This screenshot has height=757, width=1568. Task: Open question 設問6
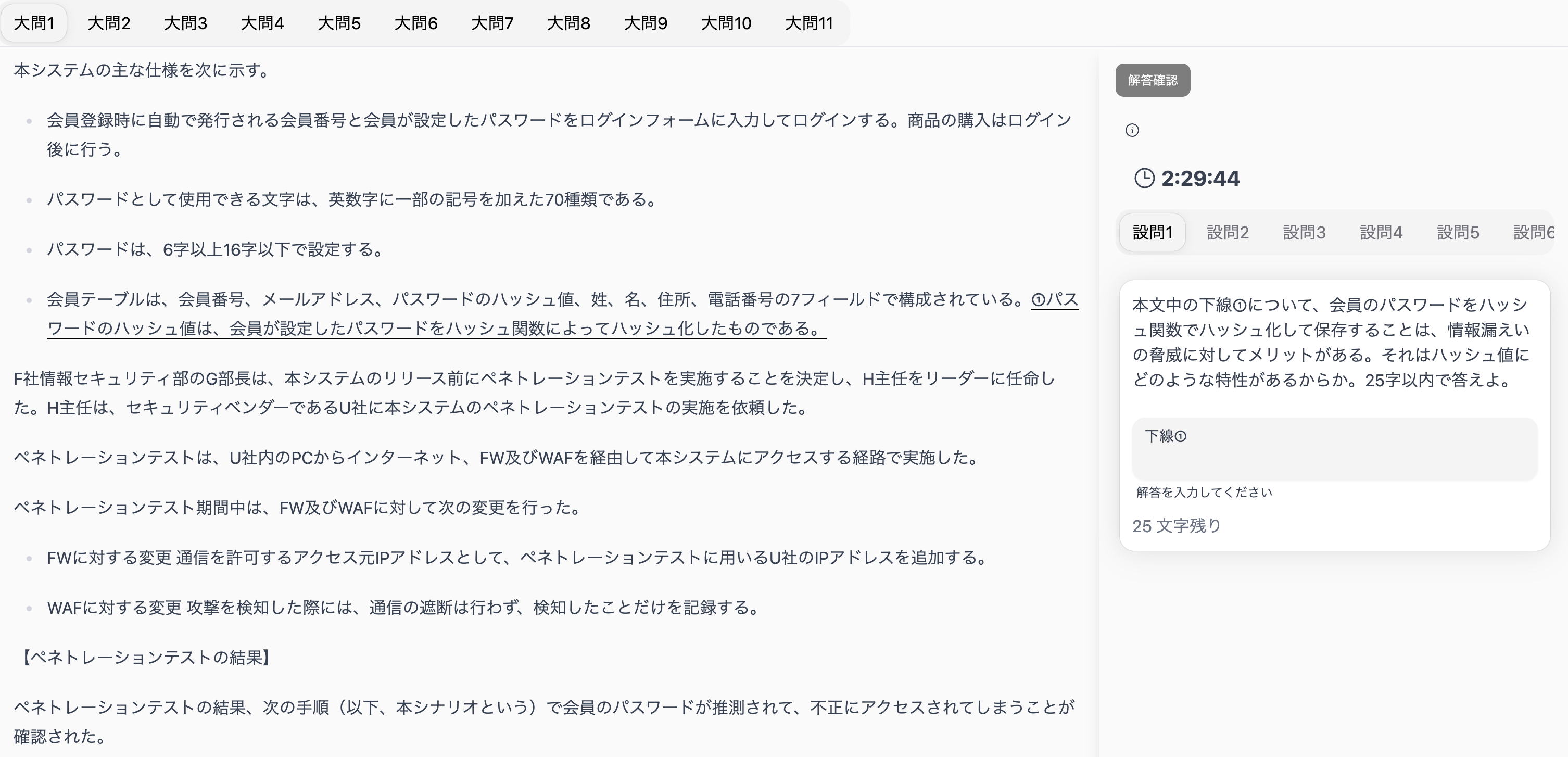(1533, 232)
